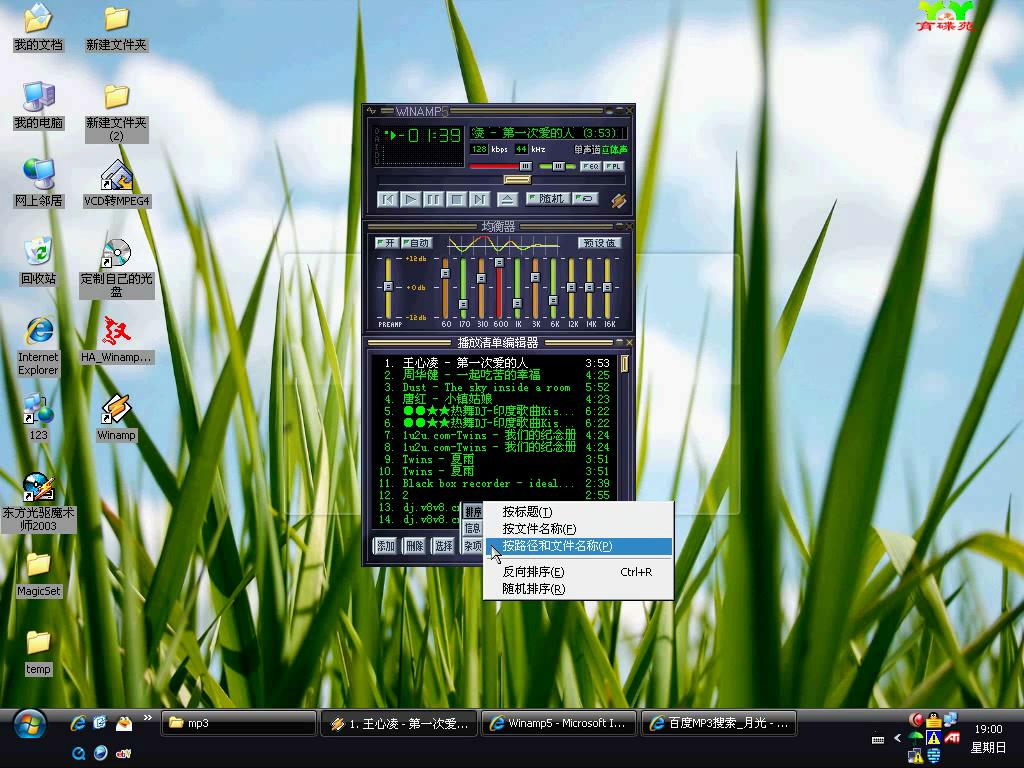The image size is (1024, 768).
Task: Skip to previous track in Winamp
Action: (x=387, y=199)
